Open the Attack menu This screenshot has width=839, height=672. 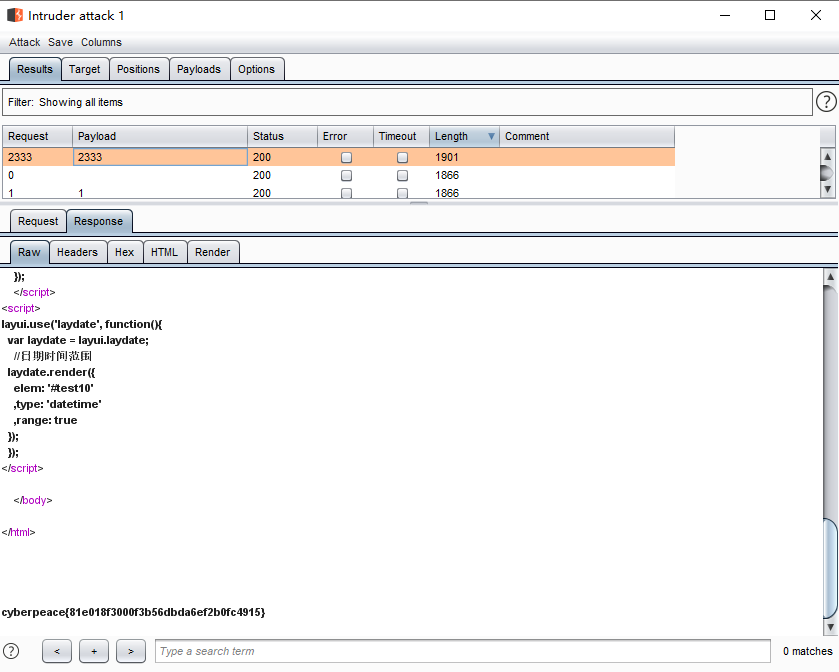click(25, 42)
